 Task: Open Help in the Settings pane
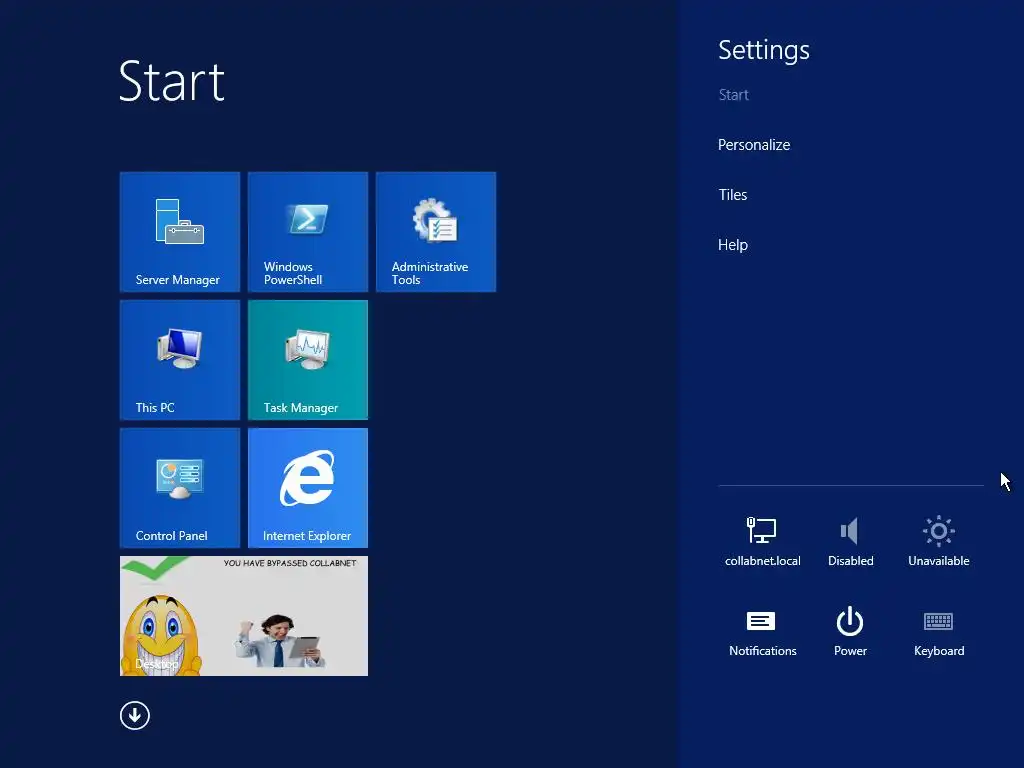pos(732,245)
